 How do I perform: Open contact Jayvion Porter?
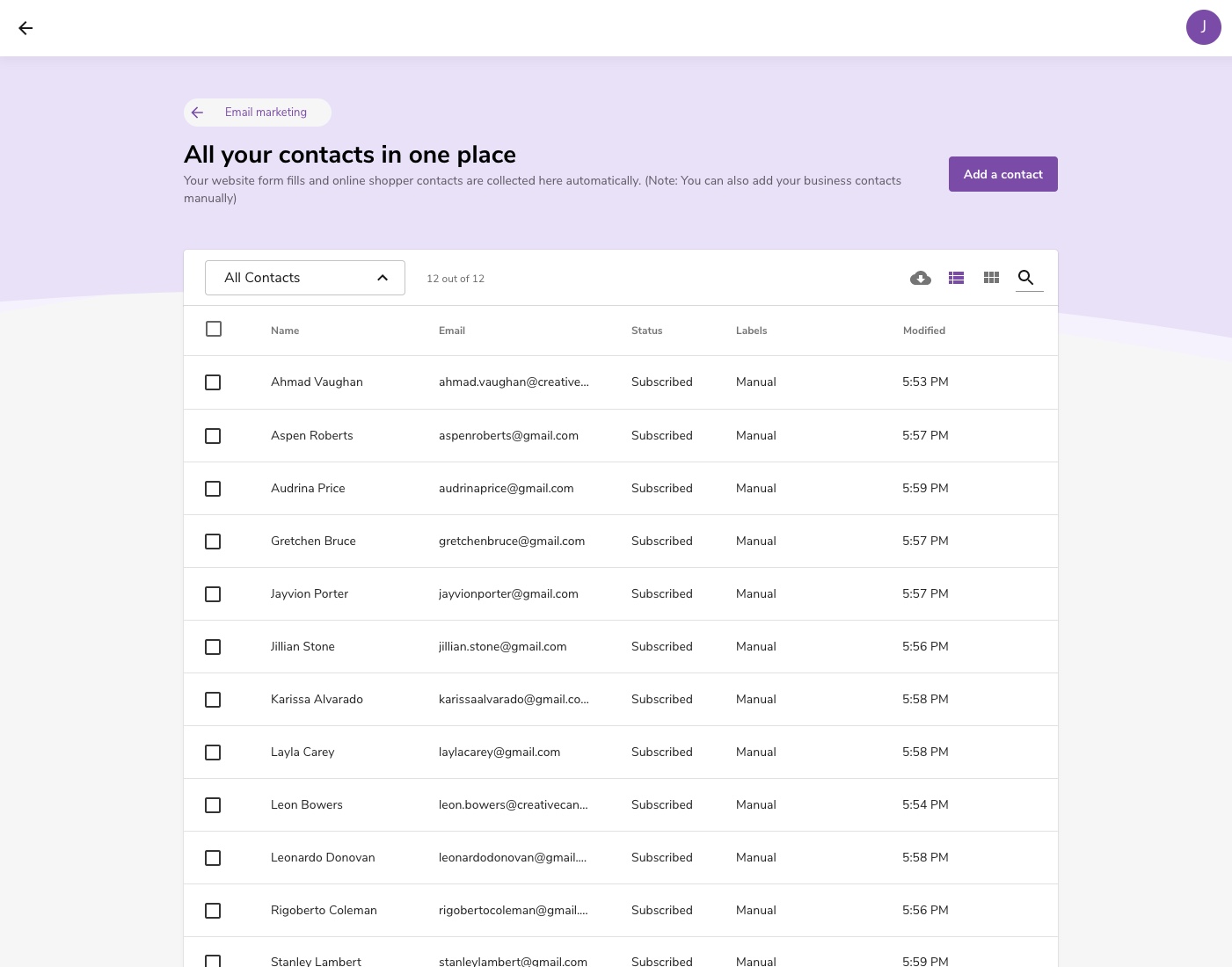pos(310,593)
